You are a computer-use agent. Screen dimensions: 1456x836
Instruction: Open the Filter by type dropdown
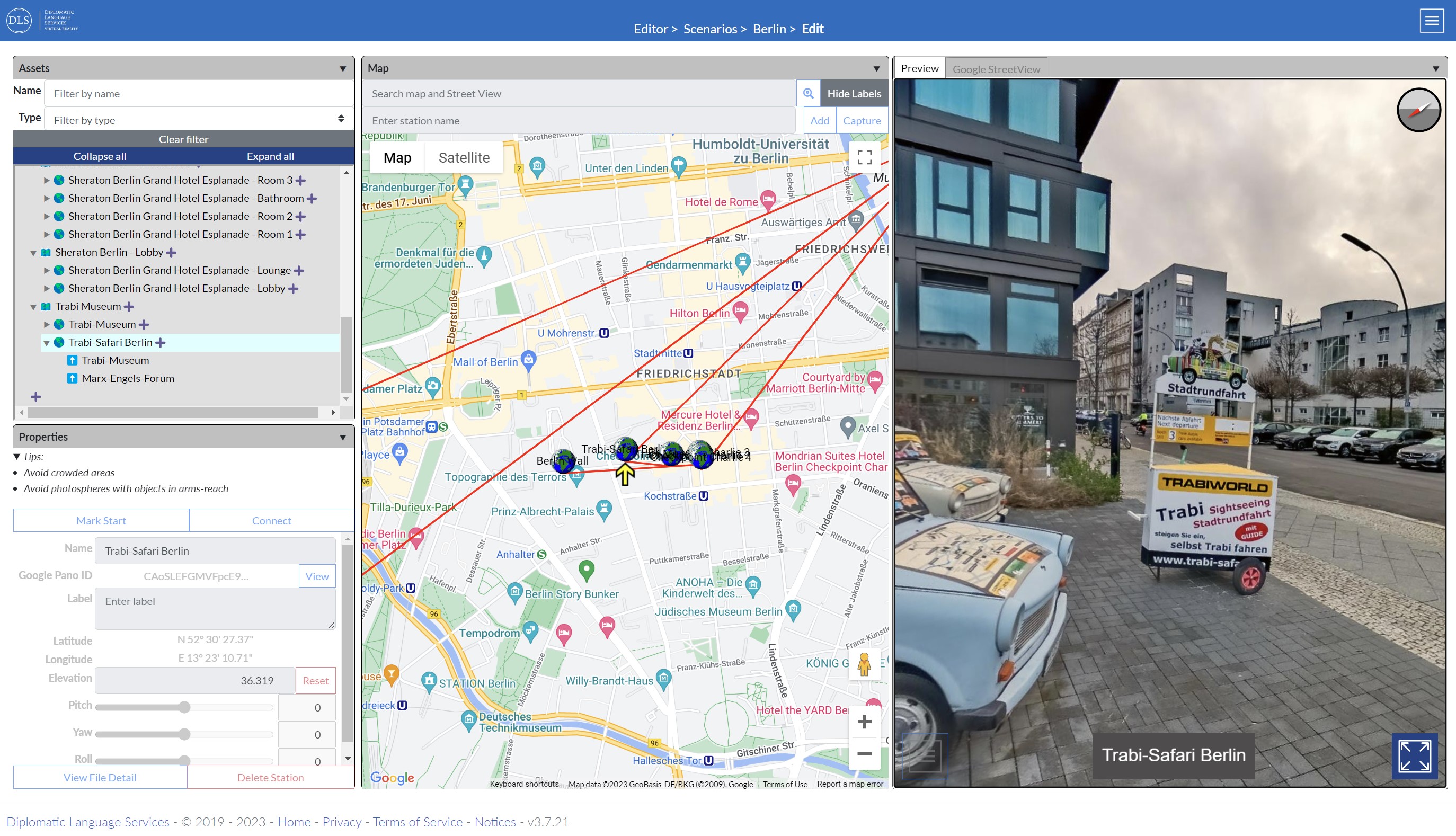199,119
